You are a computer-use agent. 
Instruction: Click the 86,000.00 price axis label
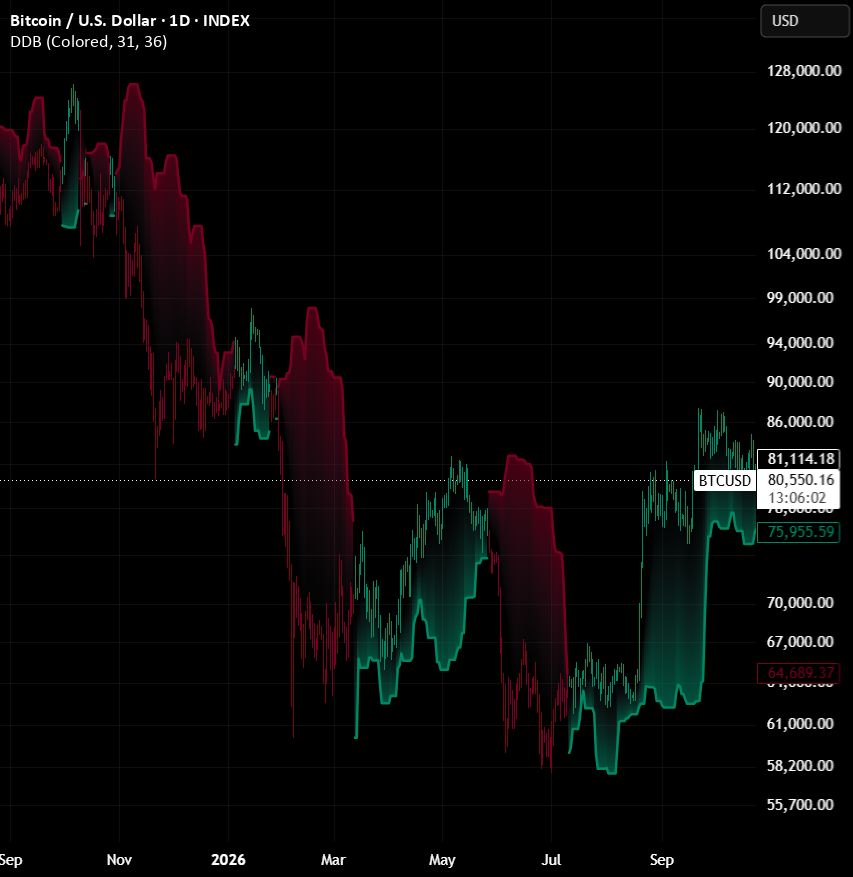[800, 422]
